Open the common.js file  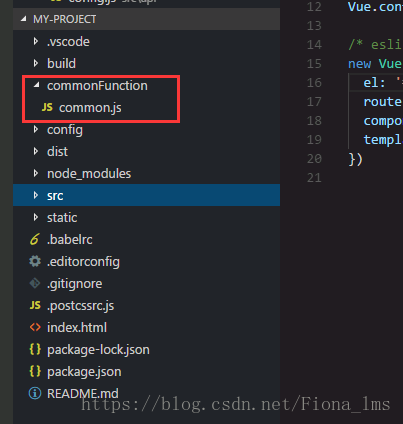click(90, 108)
